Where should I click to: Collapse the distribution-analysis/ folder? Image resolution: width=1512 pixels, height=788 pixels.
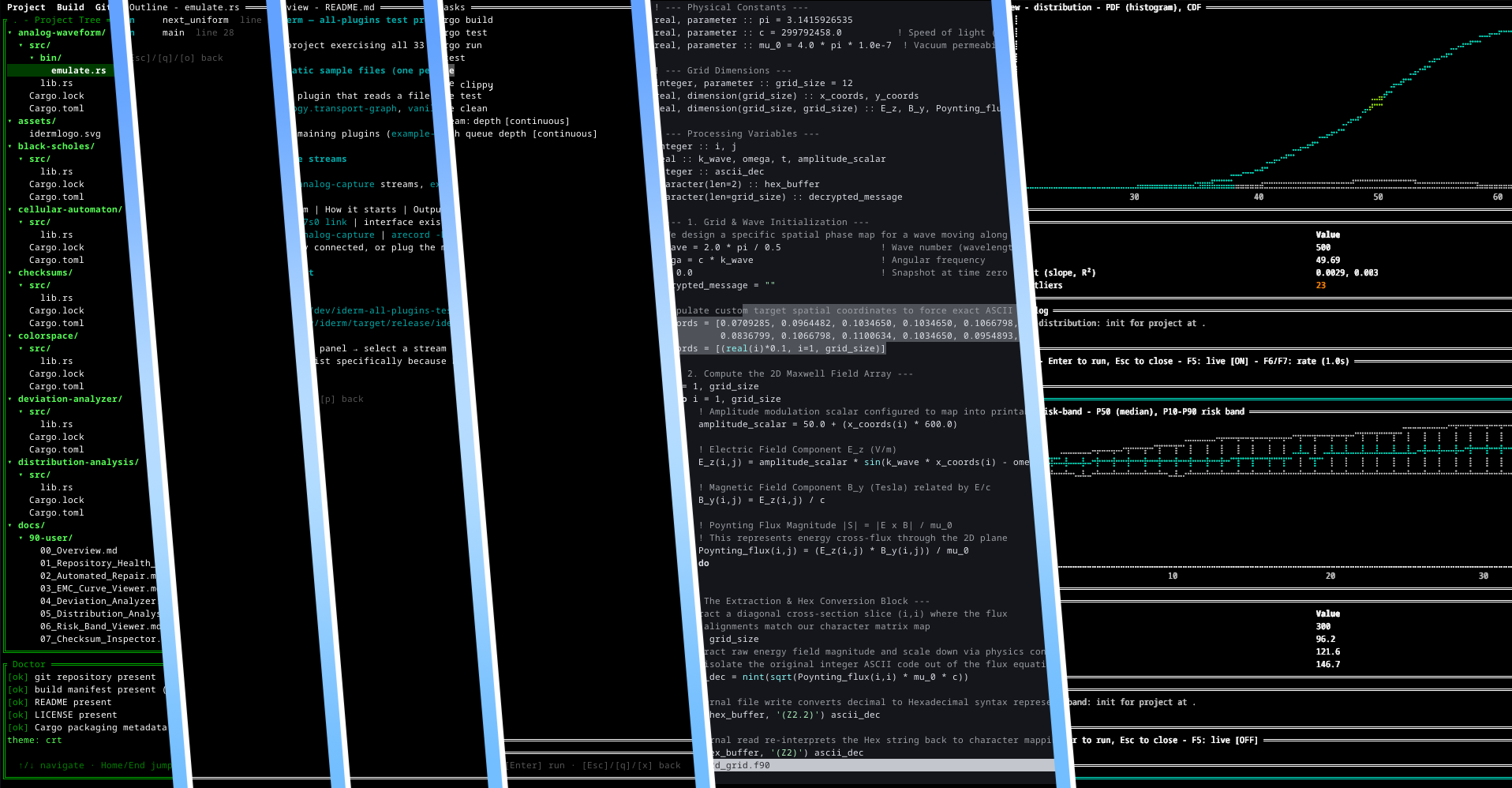[10, 462]
